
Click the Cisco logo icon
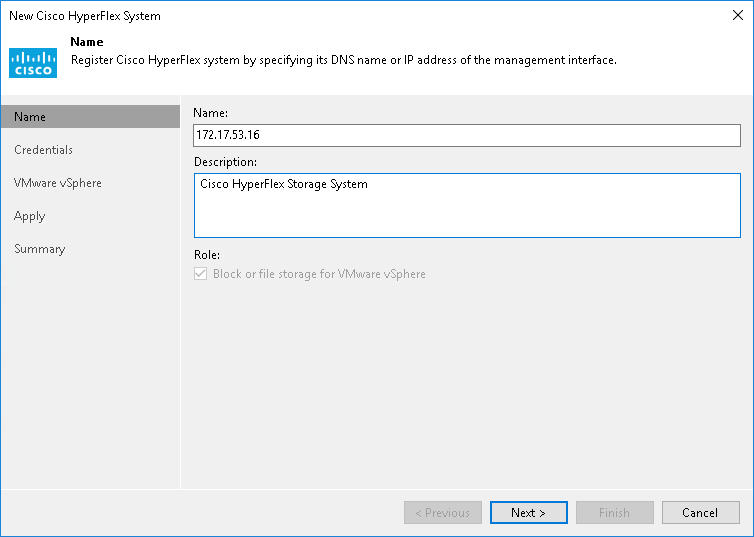(x=33, y=62)
